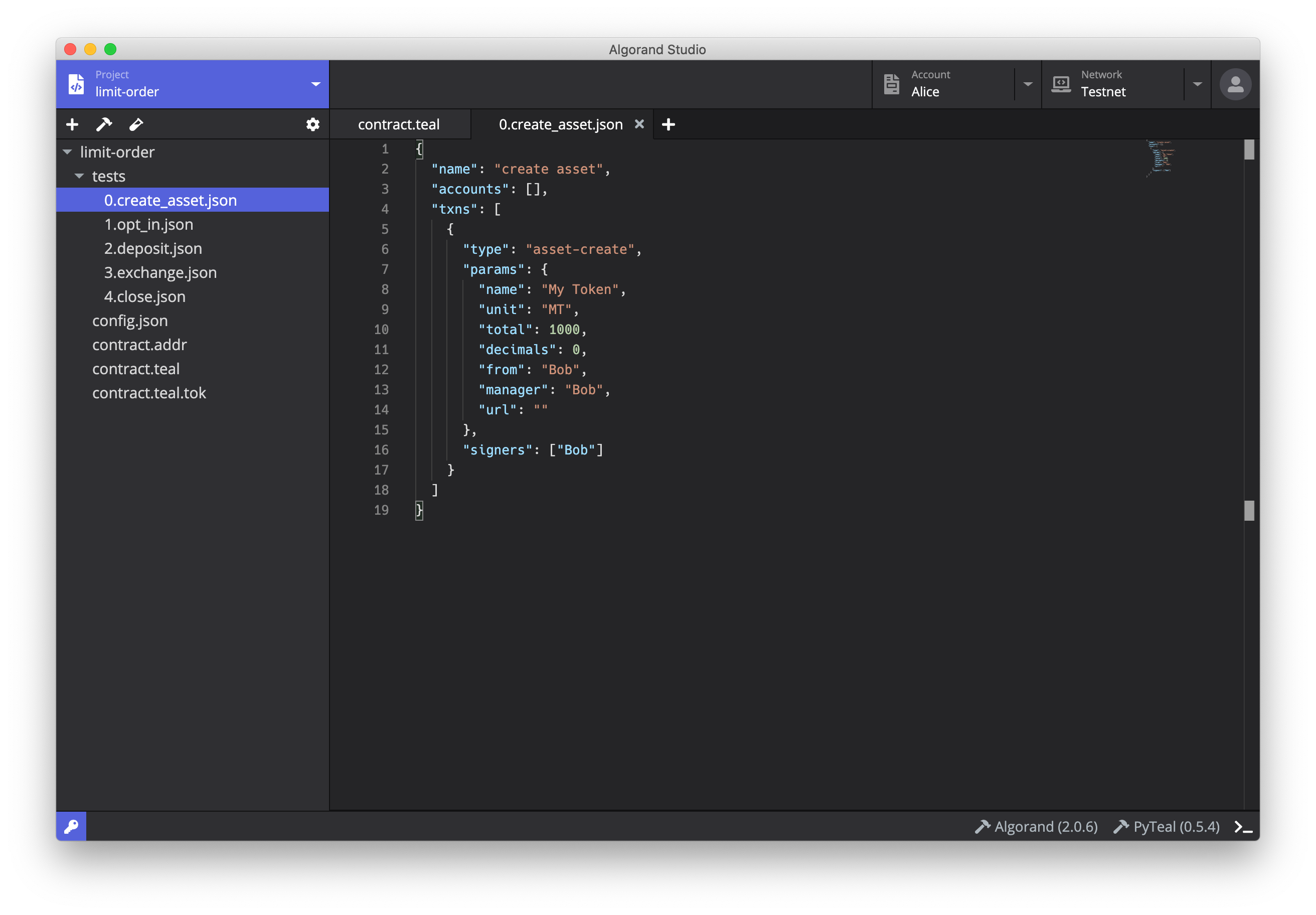
Task: Open project settings gear icon
Action: (312, 124)
